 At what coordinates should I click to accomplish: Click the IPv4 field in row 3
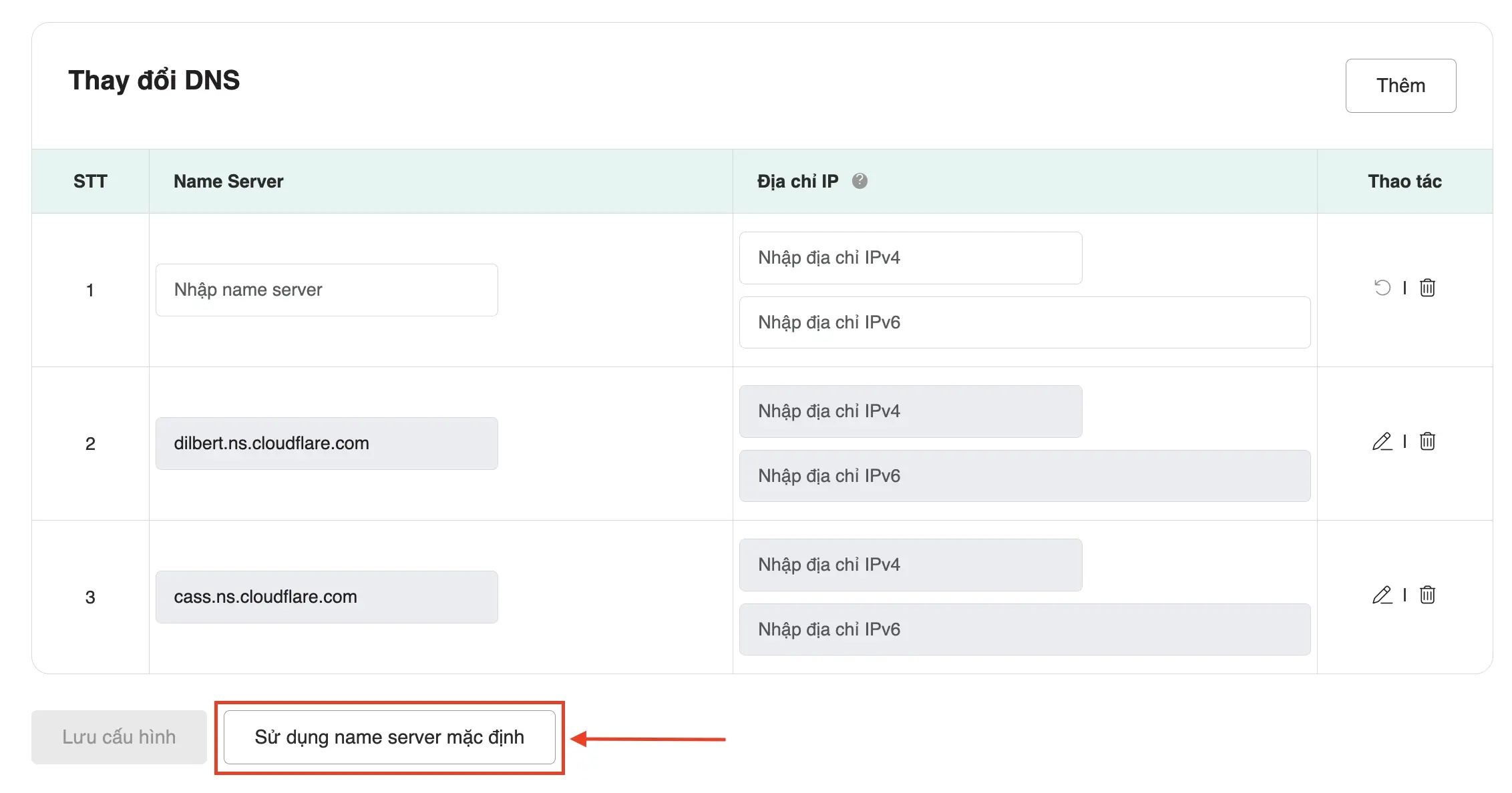[910, 565]
